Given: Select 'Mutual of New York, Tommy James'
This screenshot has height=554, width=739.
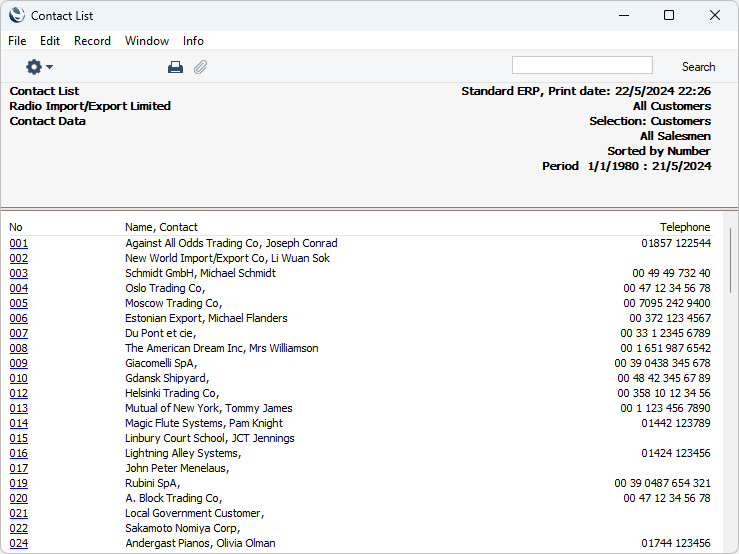Looking at the screenshot, I should (208, 408).
